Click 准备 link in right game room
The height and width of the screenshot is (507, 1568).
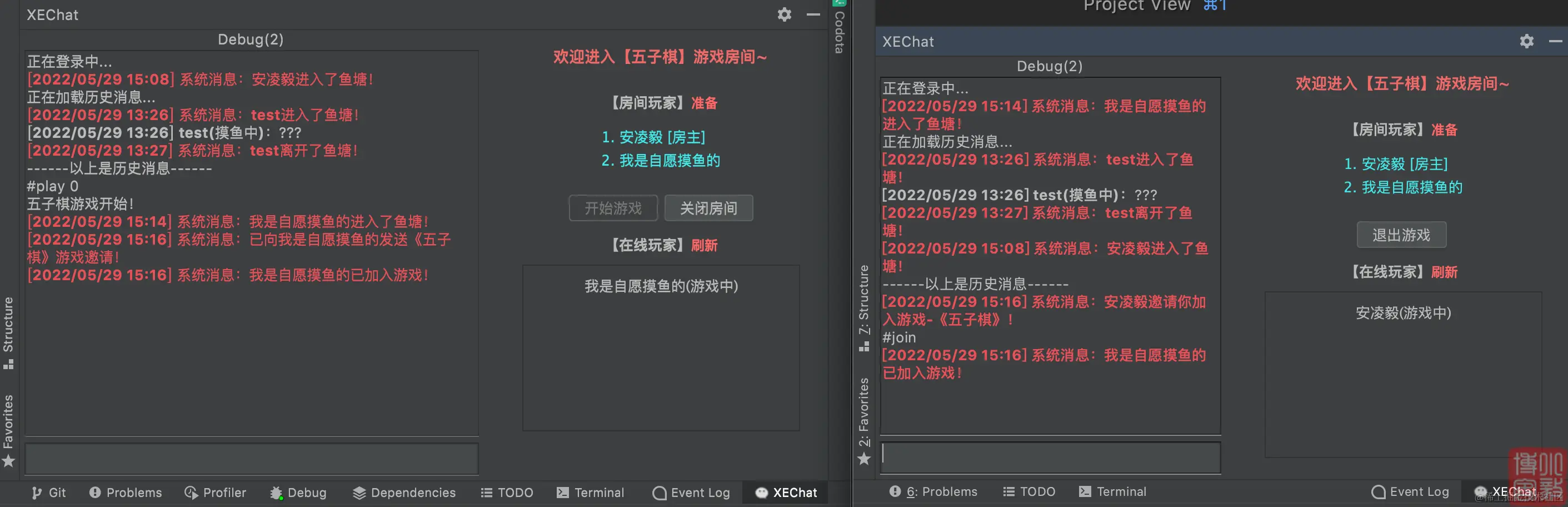tap(1445, 130)
